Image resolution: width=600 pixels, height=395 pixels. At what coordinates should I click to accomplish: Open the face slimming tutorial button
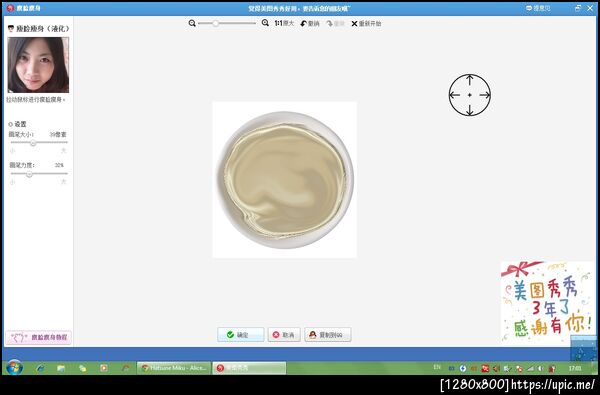click(x=38, y=338)
